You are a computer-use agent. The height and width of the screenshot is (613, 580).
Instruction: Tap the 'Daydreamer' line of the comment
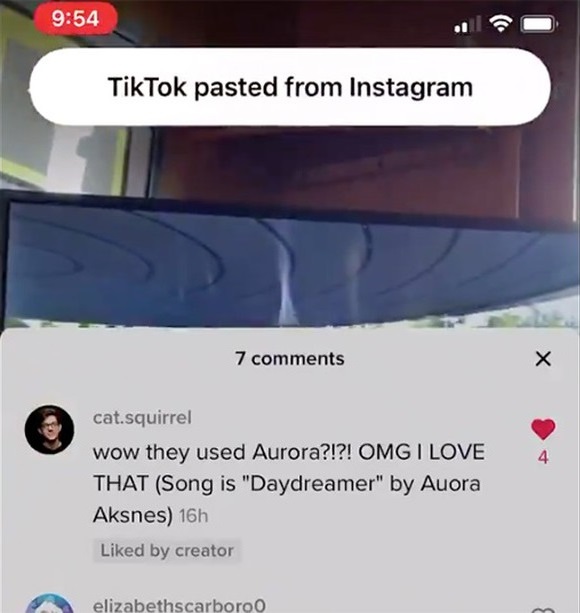tap(286, 484)
